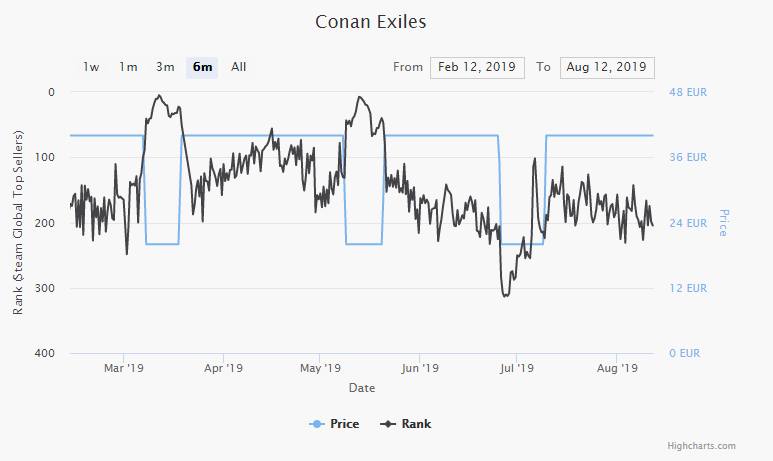
Task: Open the Highcharts.com credits link
Action: pyautogui.click(x=701, y=446)
